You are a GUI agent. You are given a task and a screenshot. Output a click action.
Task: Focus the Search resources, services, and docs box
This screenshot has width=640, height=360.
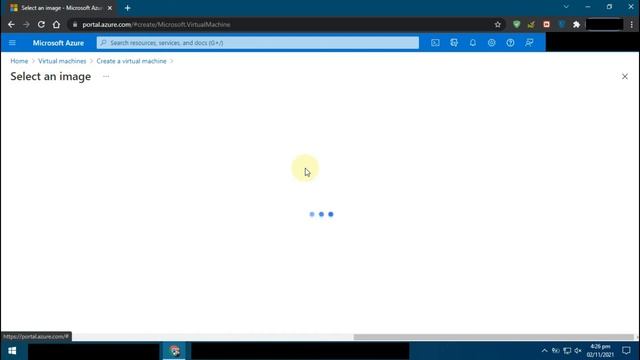(x=258, y=43)
